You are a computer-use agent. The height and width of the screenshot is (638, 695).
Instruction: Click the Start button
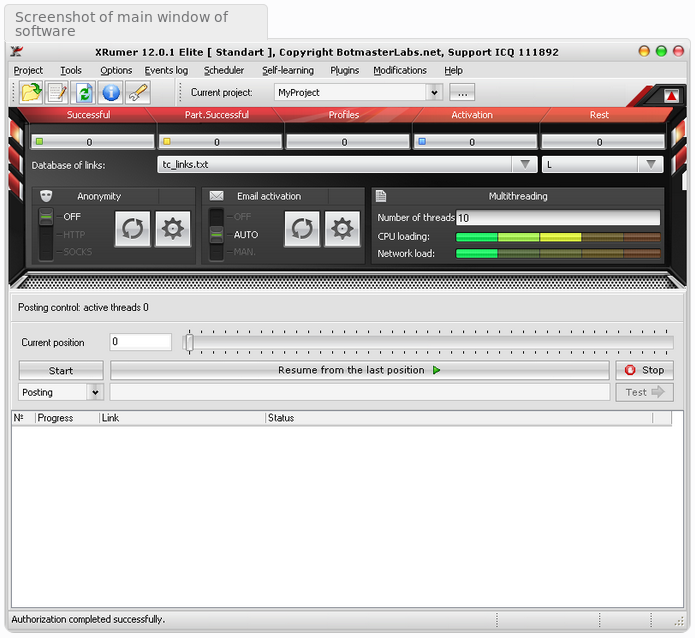click(61, 370)
